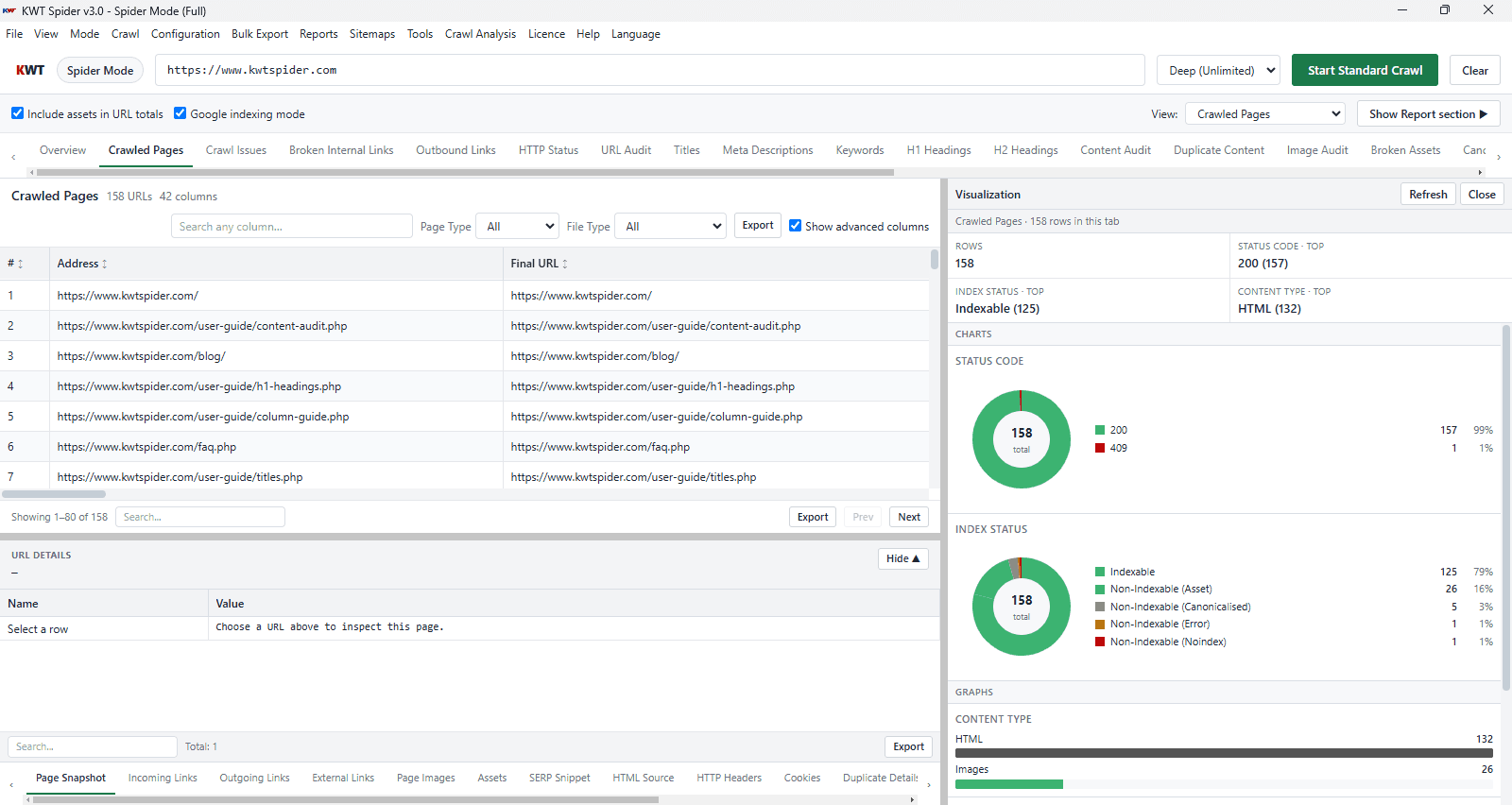Click the Images content type bar

click(1009, 784)
